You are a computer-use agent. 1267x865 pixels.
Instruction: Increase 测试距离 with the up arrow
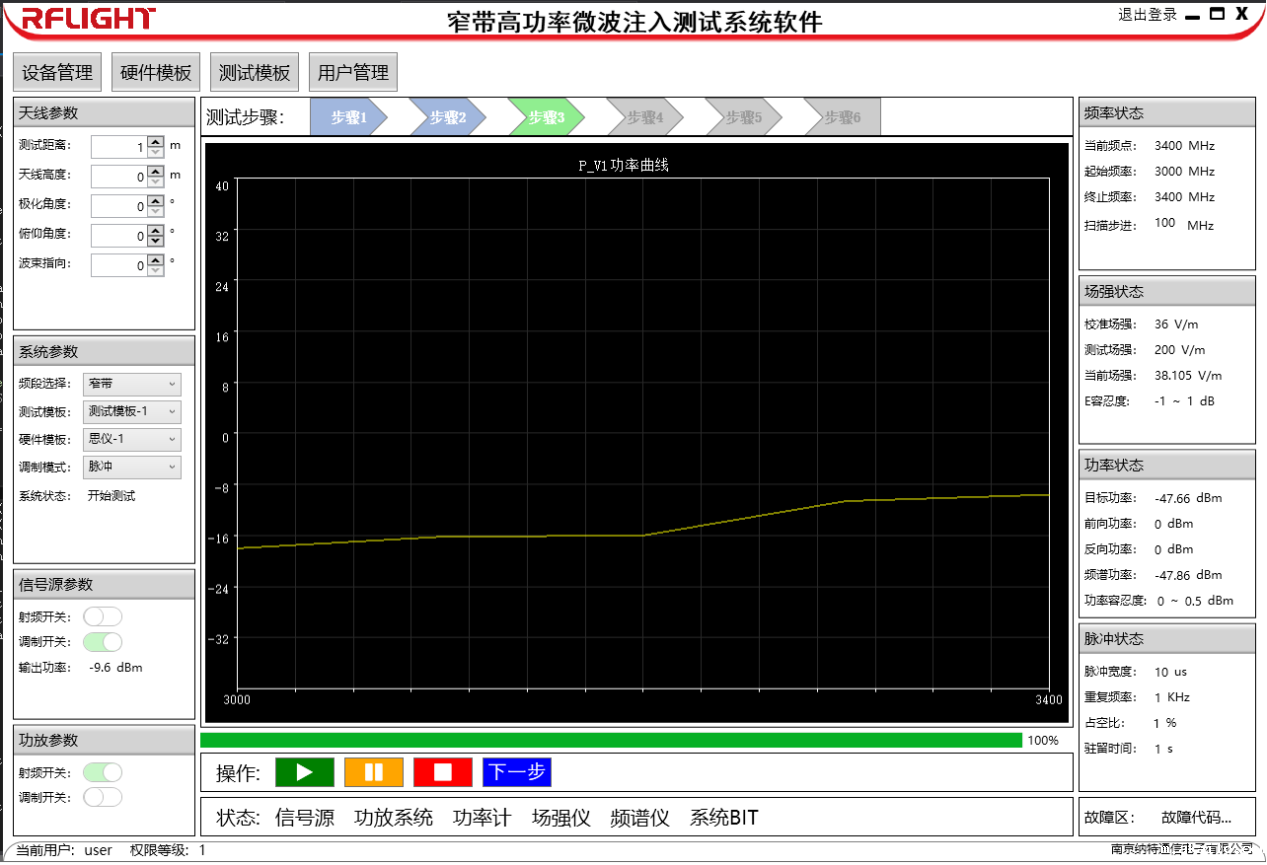pyautogui.click(x=155, y=142)
